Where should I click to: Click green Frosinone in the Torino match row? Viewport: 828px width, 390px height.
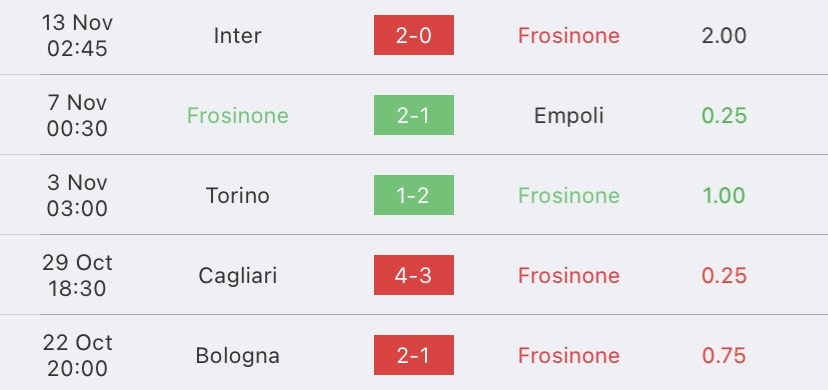pyautogui.click(x=569, y=195)
